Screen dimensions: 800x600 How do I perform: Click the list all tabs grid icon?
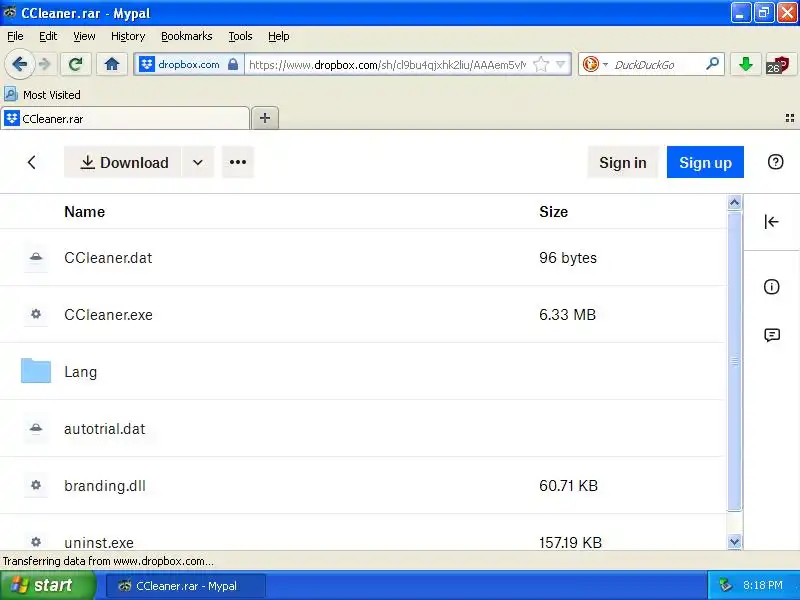(x=789, y=118)
